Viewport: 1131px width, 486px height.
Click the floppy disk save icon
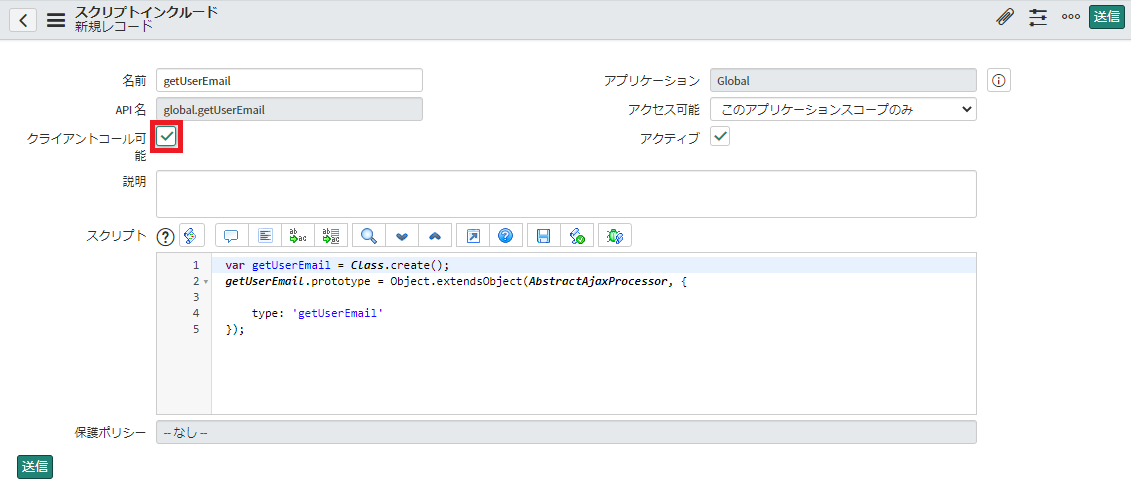pos(544,236)
